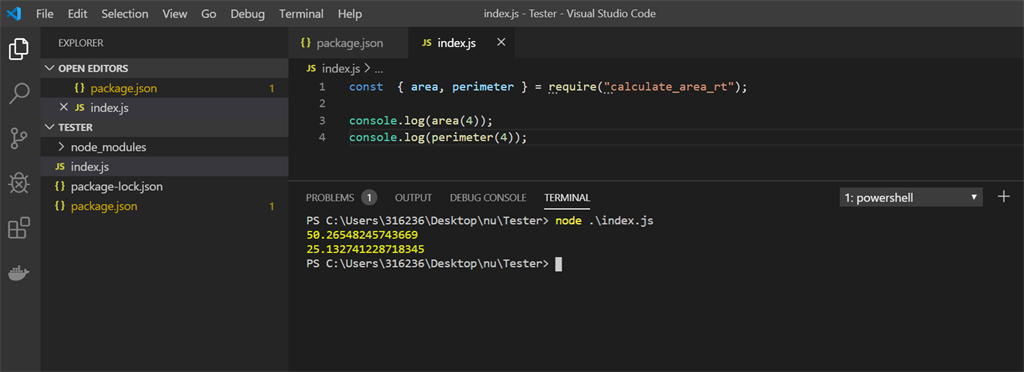The width and height of the screenshot is (1024, 372).
Task: Add a new terminal with plus icon
Action: [1004, 197]
